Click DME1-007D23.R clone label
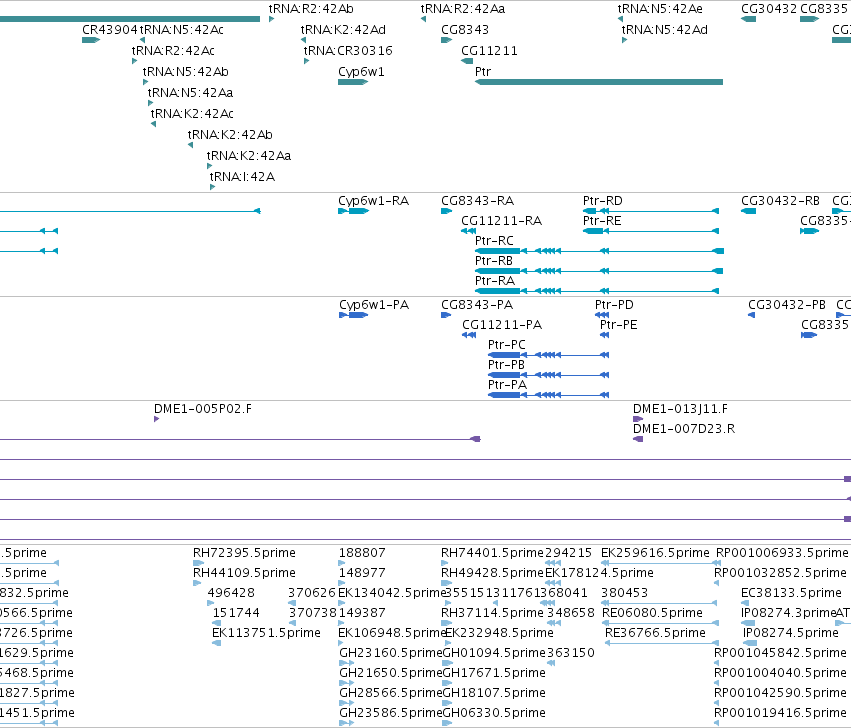This screenshot has width=851, height=728. [684, 429]
